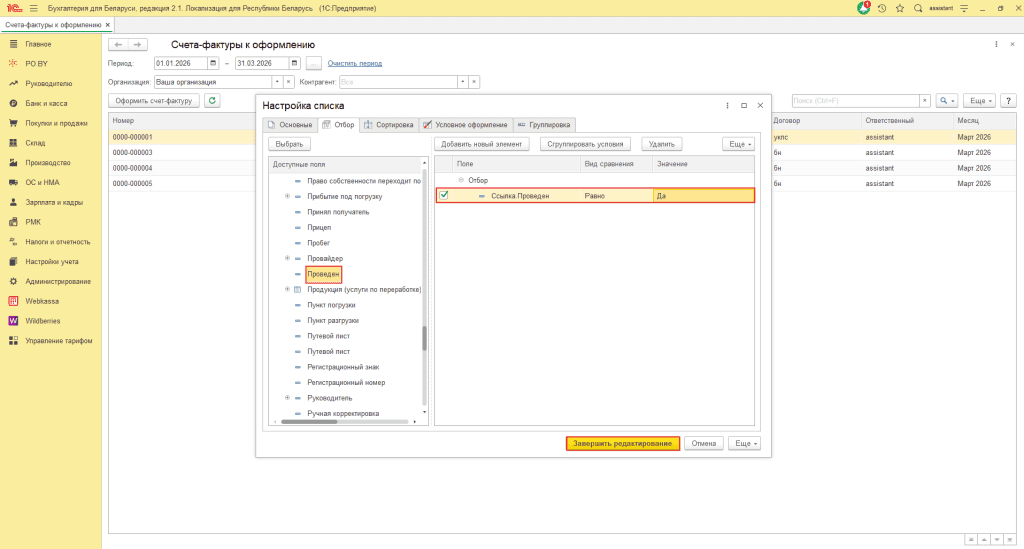Open the notifications bell icon
The image size is (1024, 549).
864,8
